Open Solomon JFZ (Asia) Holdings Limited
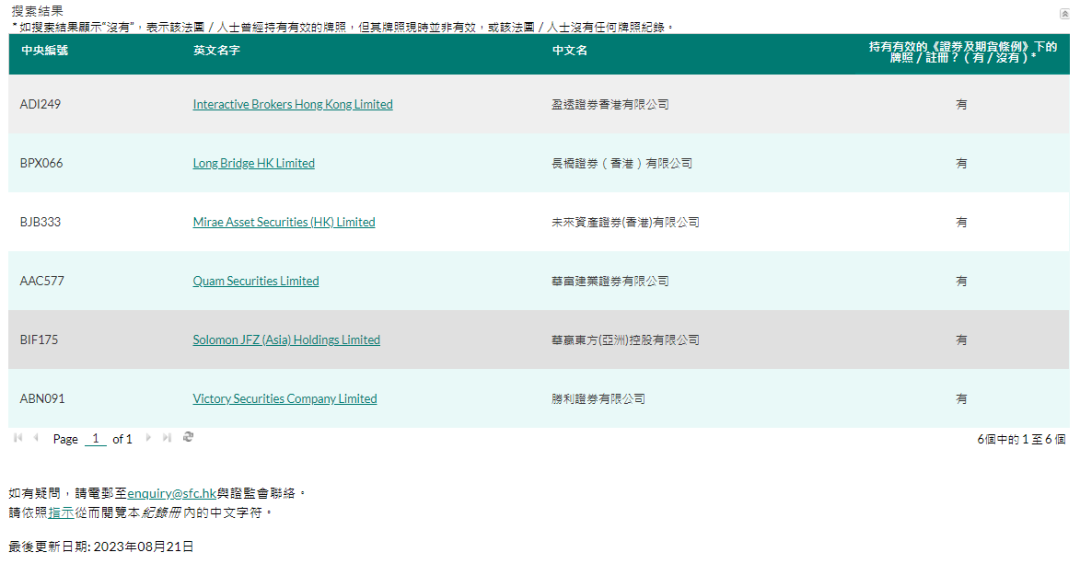The height and width of the screenshot is (564, 1080). [286, 340]
